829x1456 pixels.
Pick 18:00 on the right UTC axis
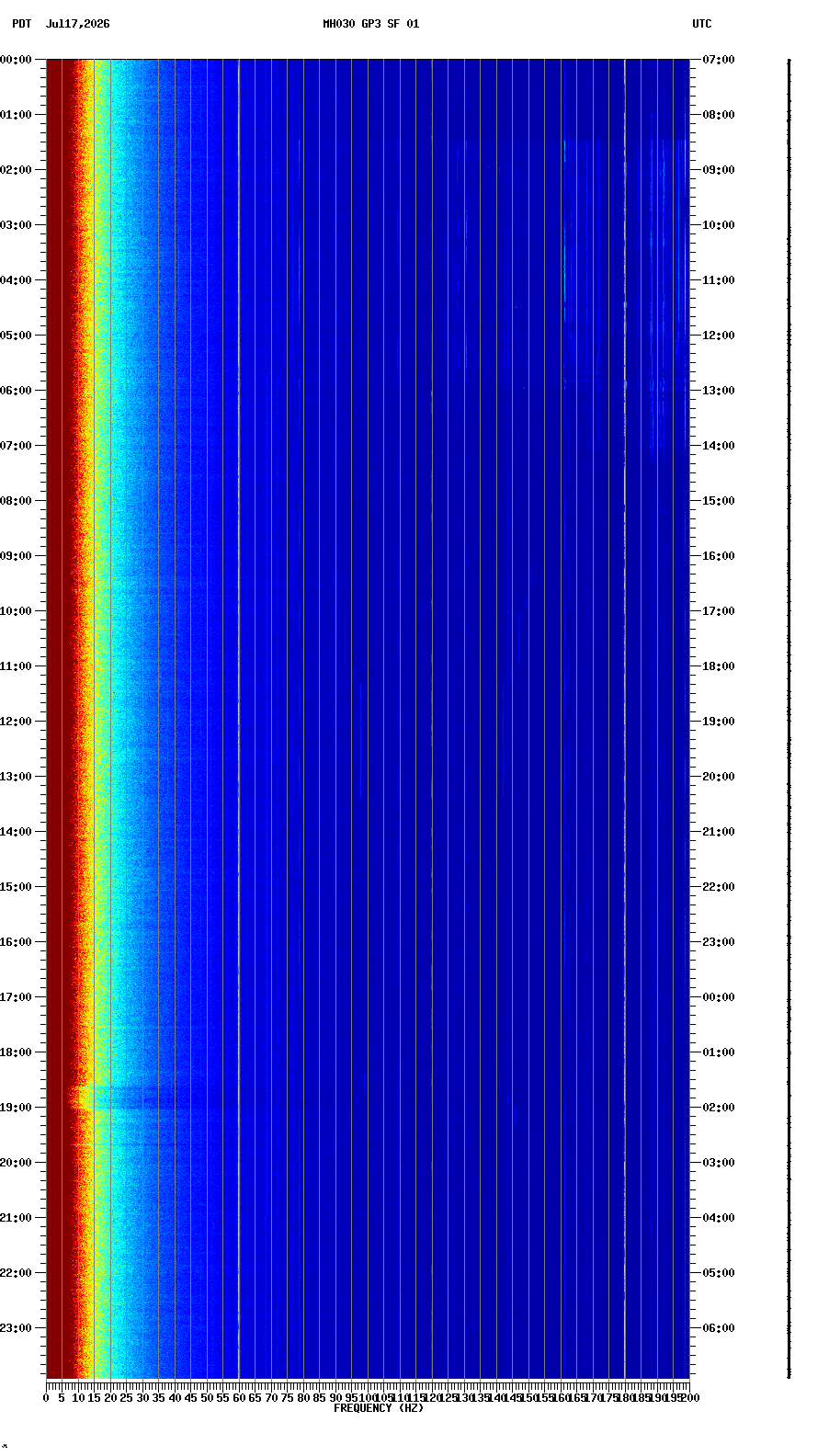coord(719,666)
